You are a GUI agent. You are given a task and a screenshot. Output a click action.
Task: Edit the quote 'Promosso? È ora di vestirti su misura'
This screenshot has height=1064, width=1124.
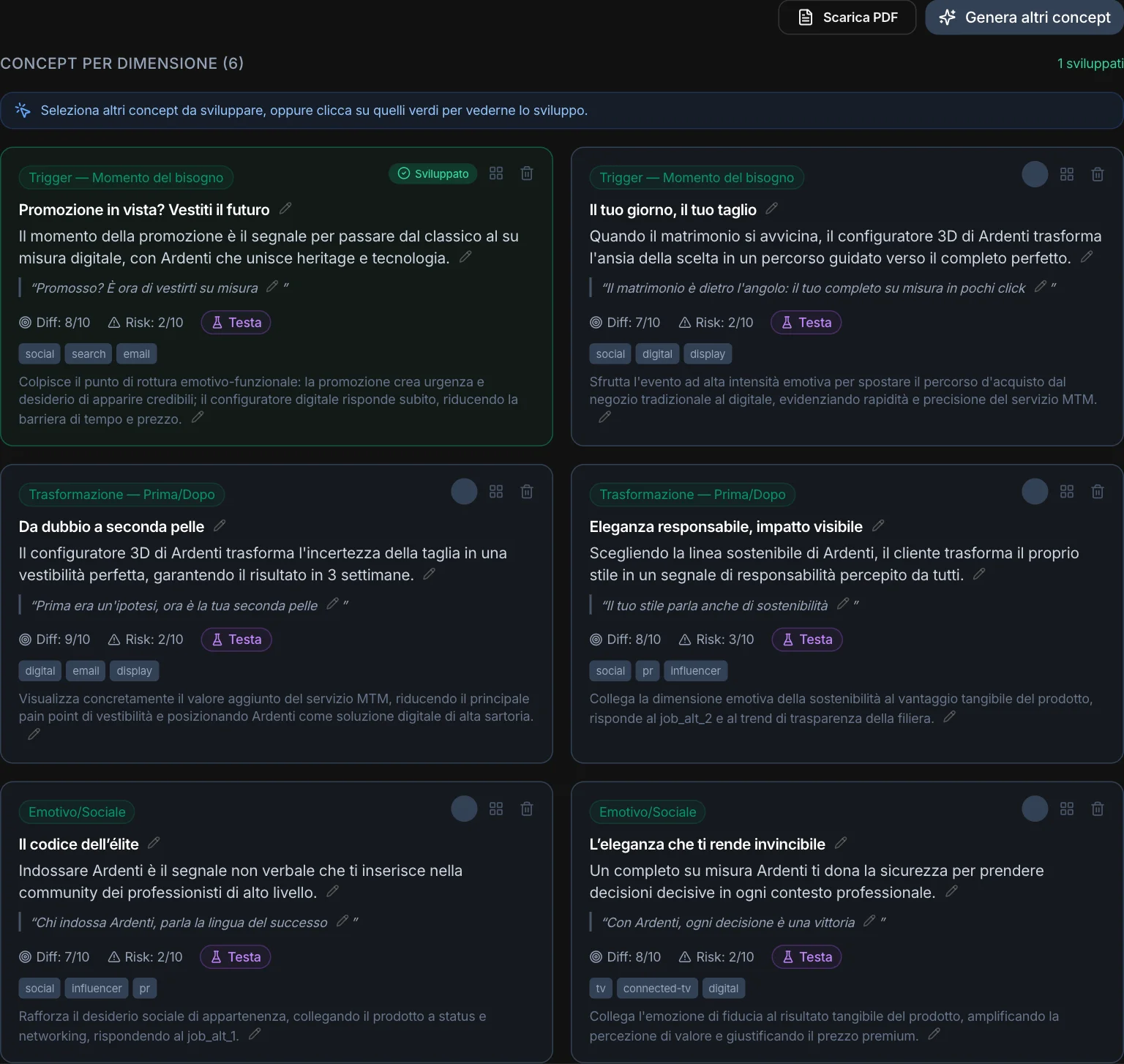pos(272,286)
